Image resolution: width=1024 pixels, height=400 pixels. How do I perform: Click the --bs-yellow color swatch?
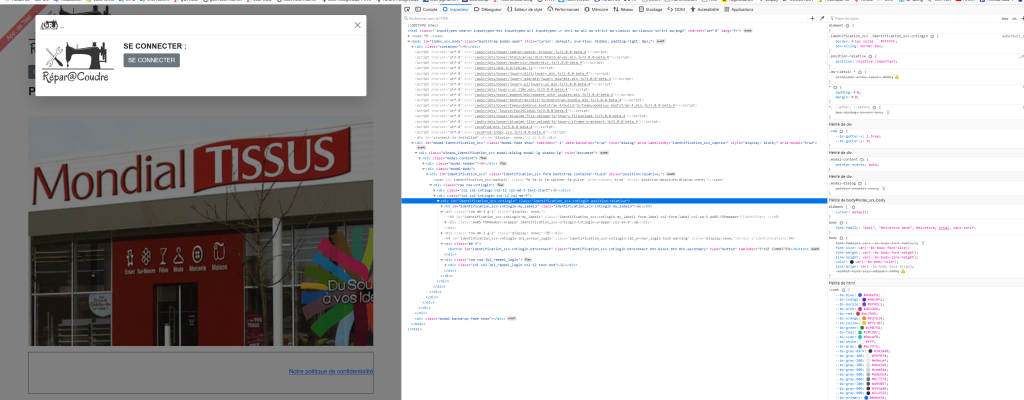(x=862, y=322)
